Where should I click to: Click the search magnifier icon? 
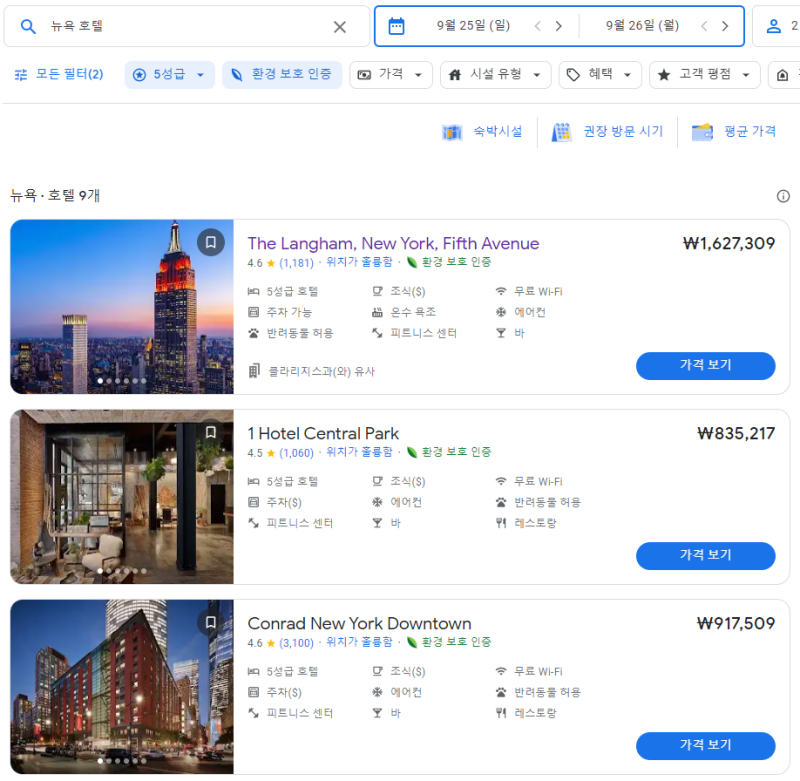[28, 27]
